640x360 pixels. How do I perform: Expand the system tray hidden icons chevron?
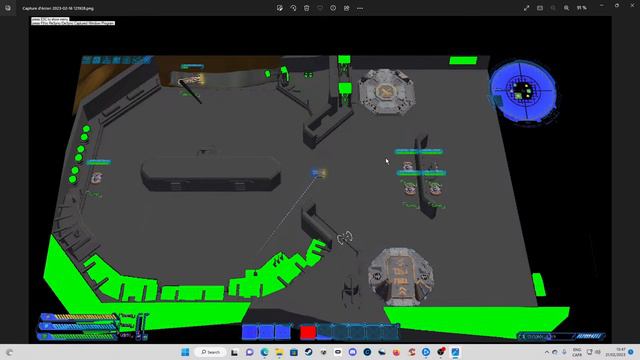547,352
